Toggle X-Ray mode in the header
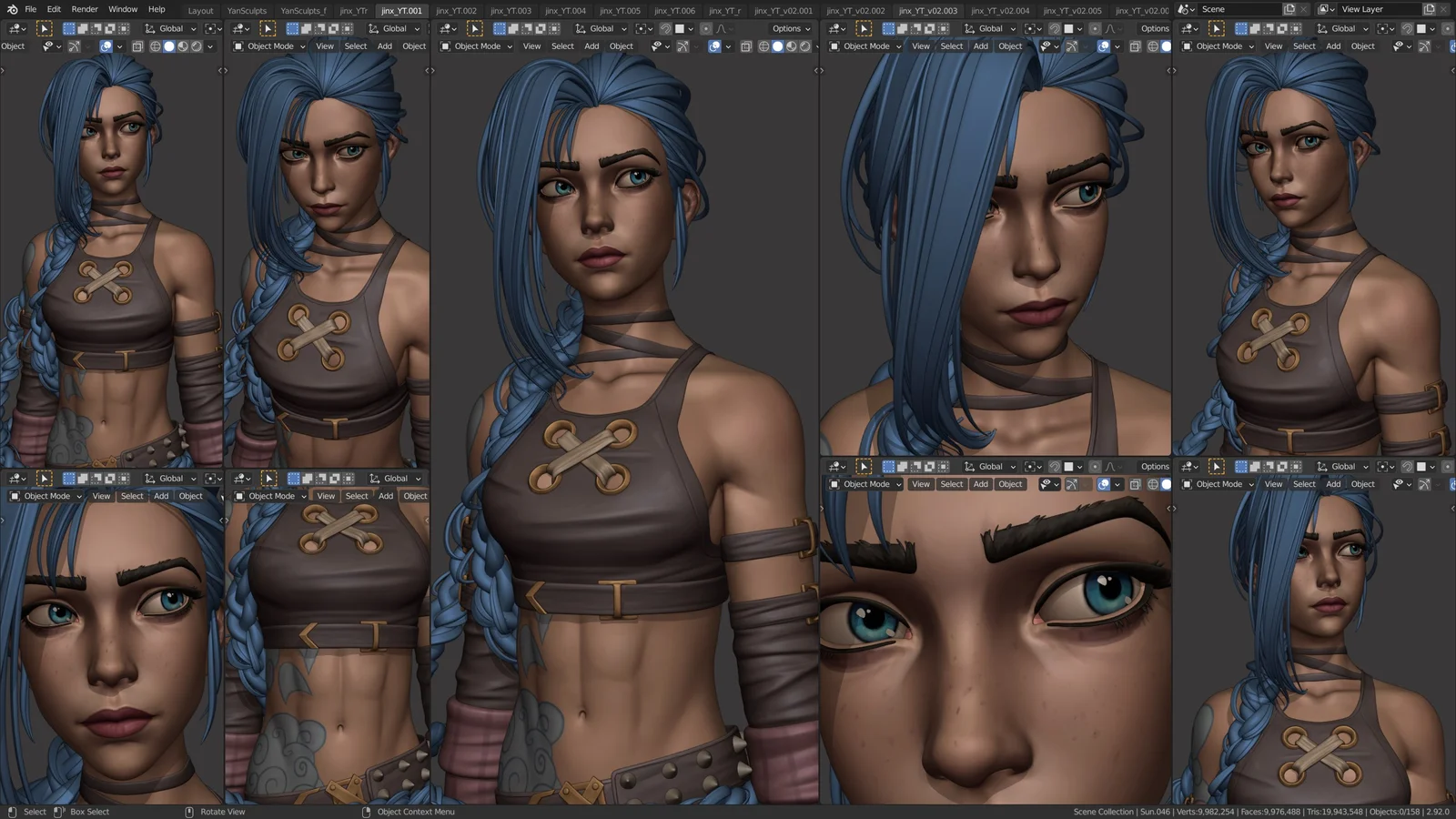 (746, 46)
